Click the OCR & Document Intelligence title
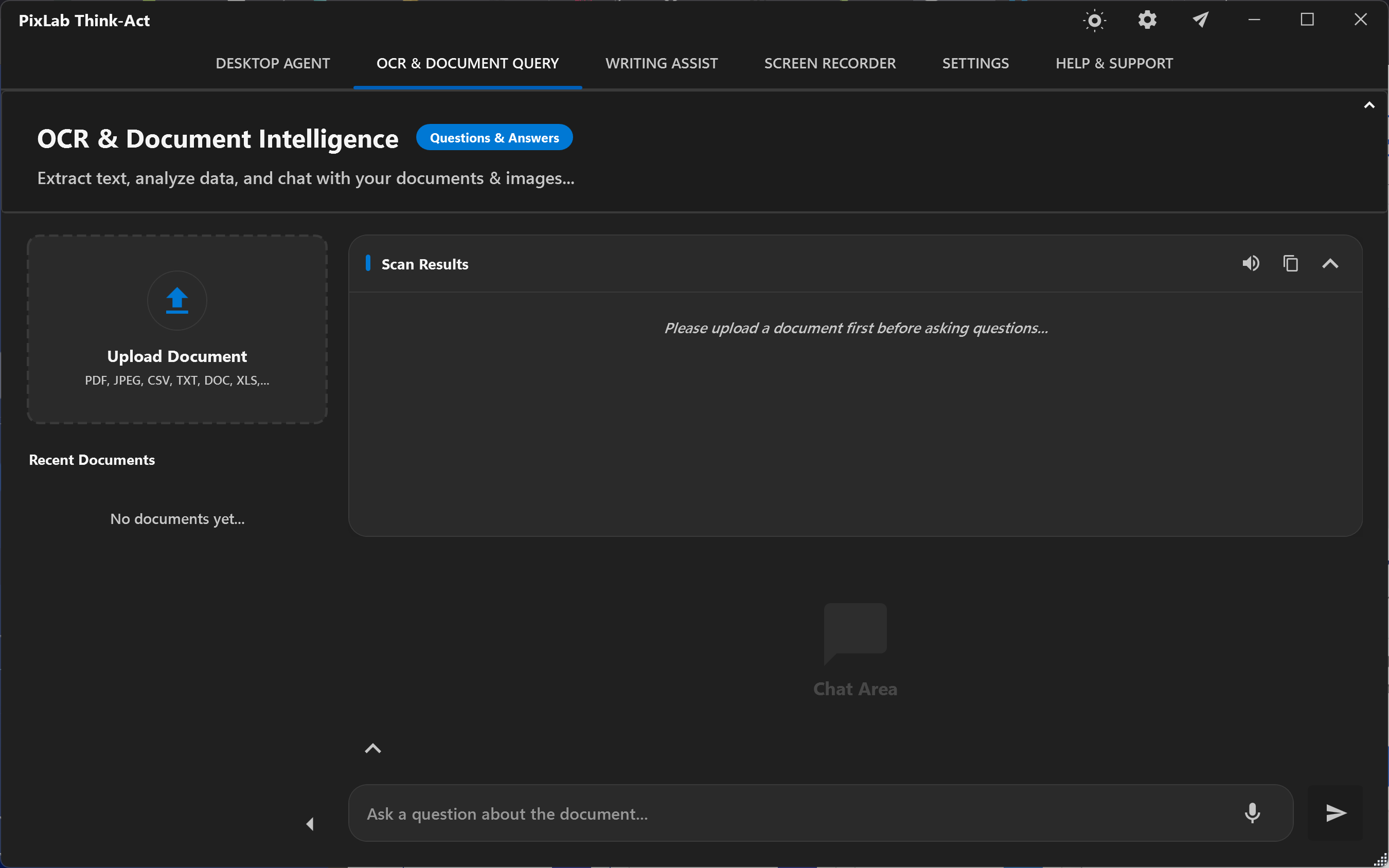Image resolution: width=1389 pixels, height=868 pixels. [218, 139]
